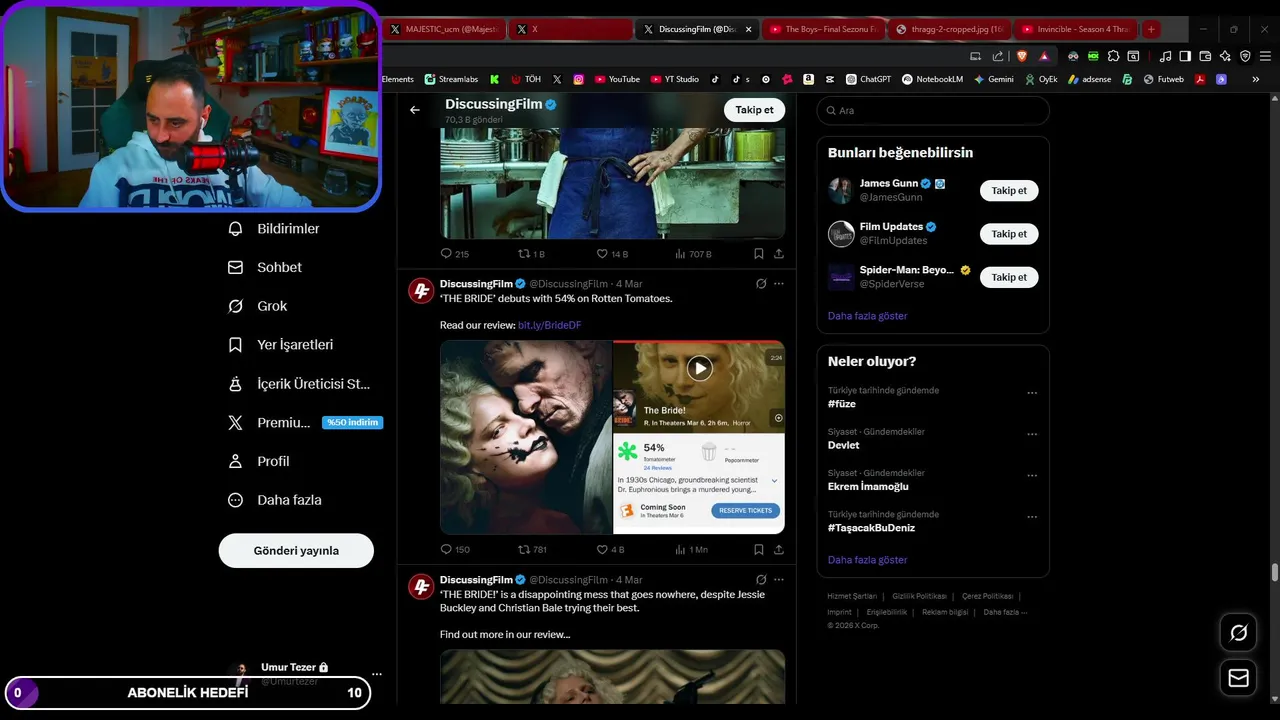Open the NotebookLM bookmark
This screenshot has width=1280, height=720.
(932, 79)
